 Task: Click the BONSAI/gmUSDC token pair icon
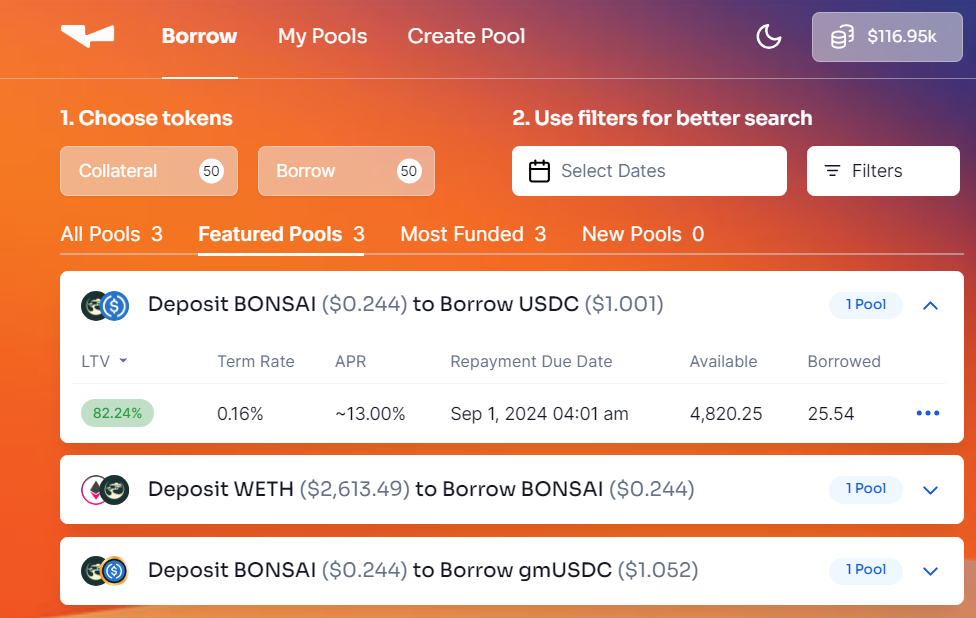[x=105, y=570]
